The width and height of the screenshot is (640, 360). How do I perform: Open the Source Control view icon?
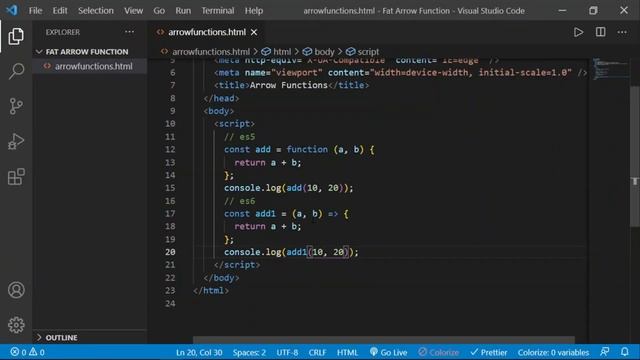point(16,106)
